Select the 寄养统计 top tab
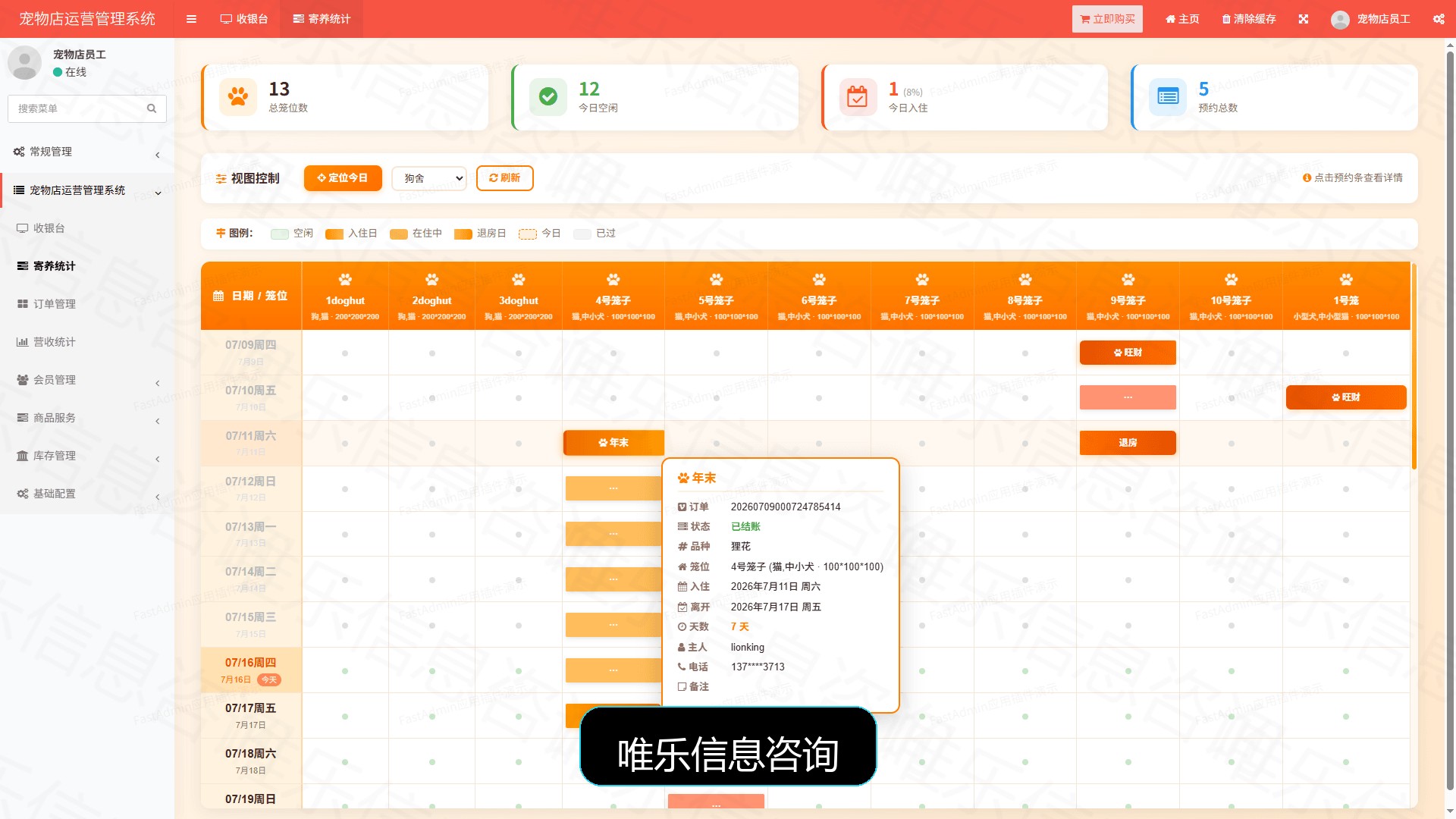This screenshot has height=819, width=1456. pyautogui.click(x=322, y=19)
